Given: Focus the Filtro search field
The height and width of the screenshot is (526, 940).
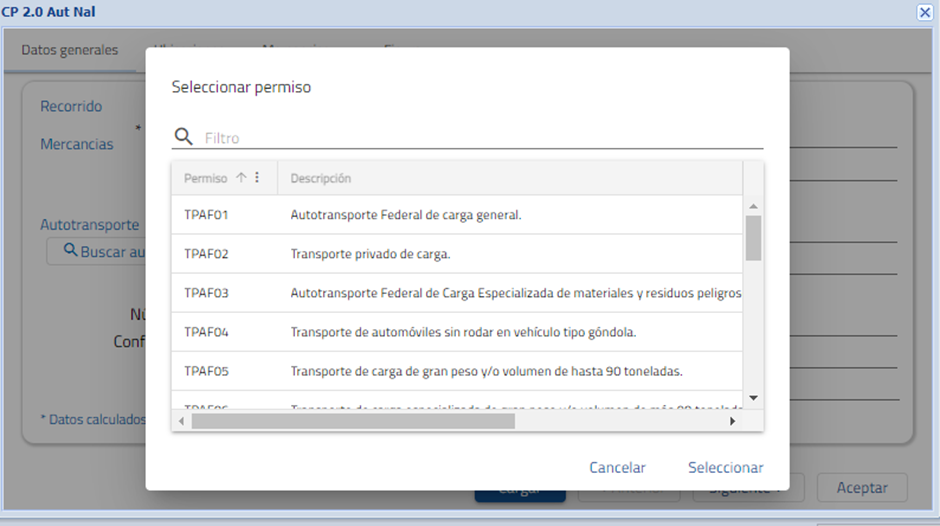Looking at the screenshot, I should tap(480, 138).
